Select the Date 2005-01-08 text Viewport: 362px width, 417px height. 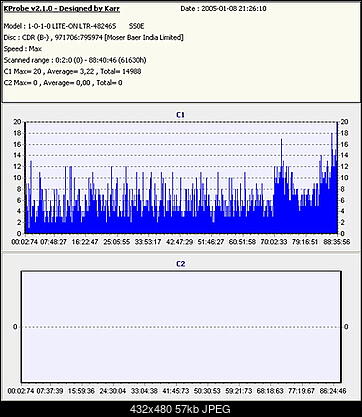[223, 9]
